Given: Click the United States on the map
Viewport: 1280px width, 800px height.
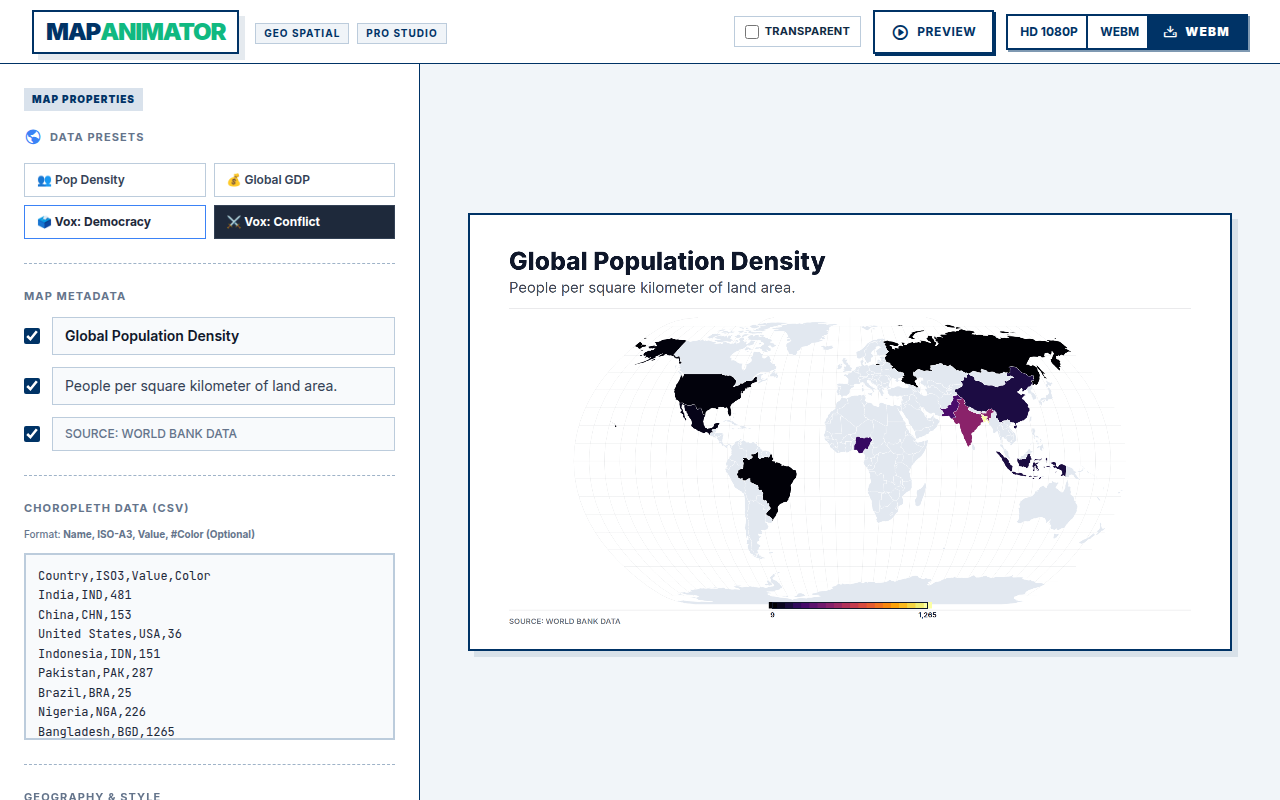Looking at the screenshot, I should click(708, 389).
